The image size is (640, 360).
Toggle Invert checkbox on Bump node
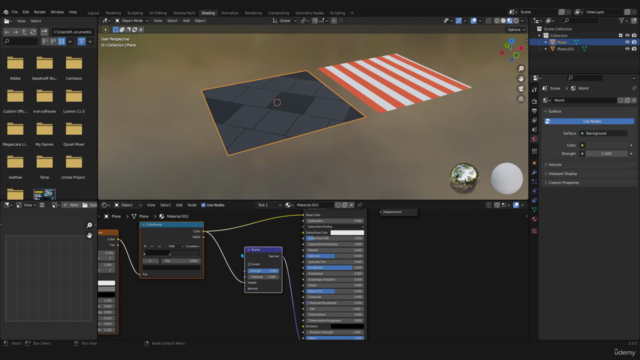coord(249,264)
